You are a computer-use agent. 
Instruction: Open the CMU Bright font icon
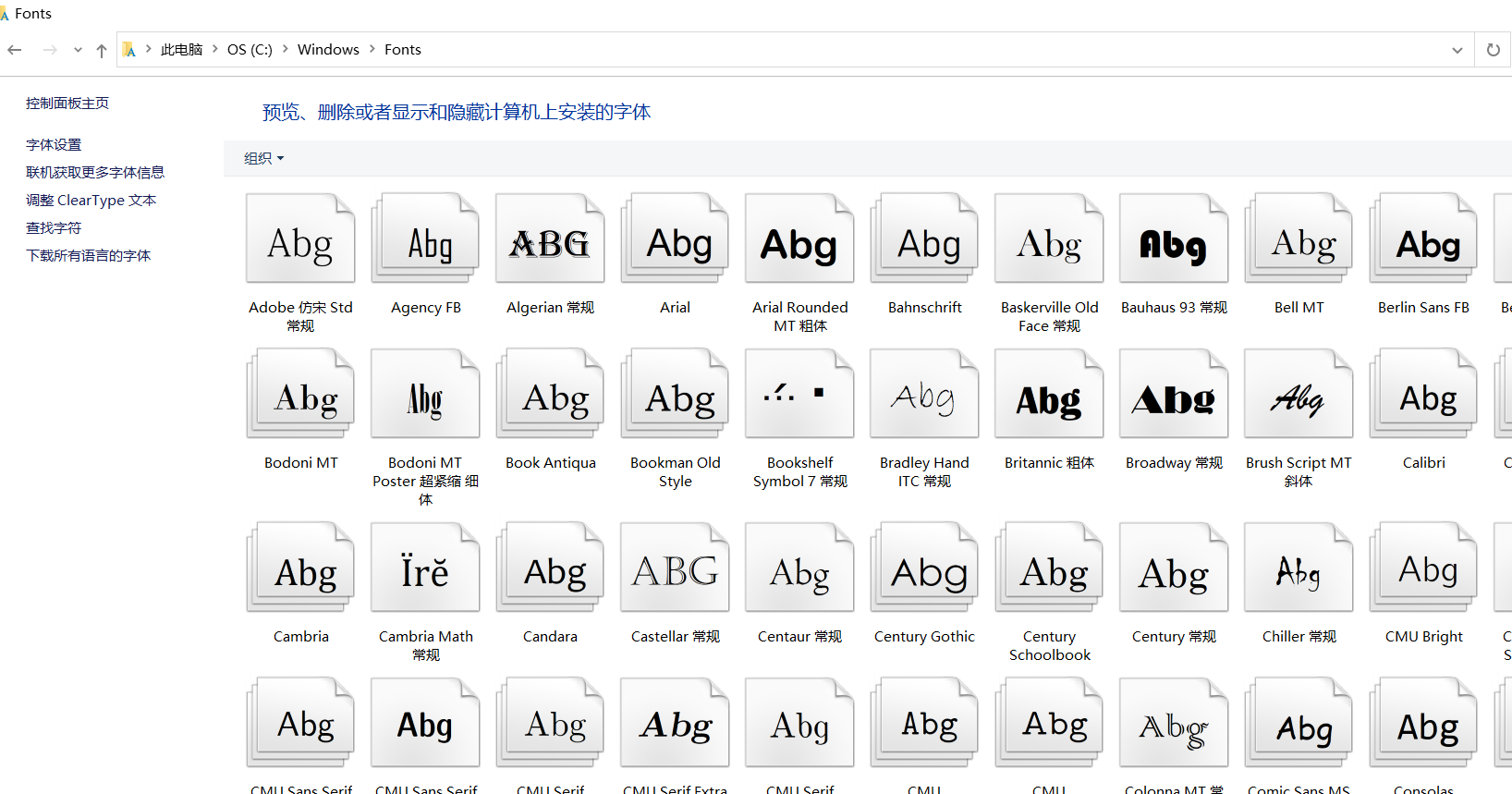1423,568
